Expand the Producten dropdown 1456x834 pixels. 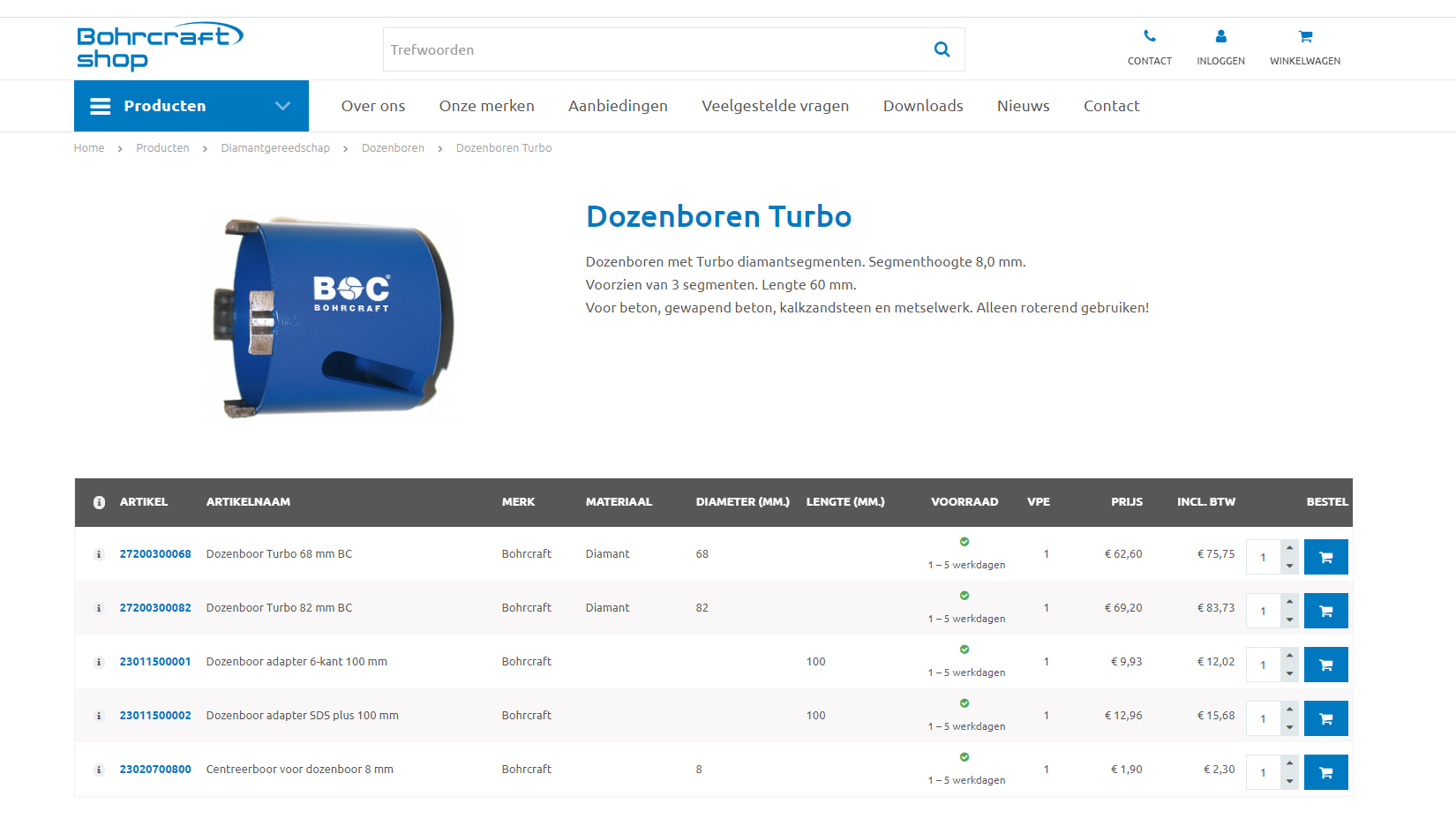(x=281, y=106)
